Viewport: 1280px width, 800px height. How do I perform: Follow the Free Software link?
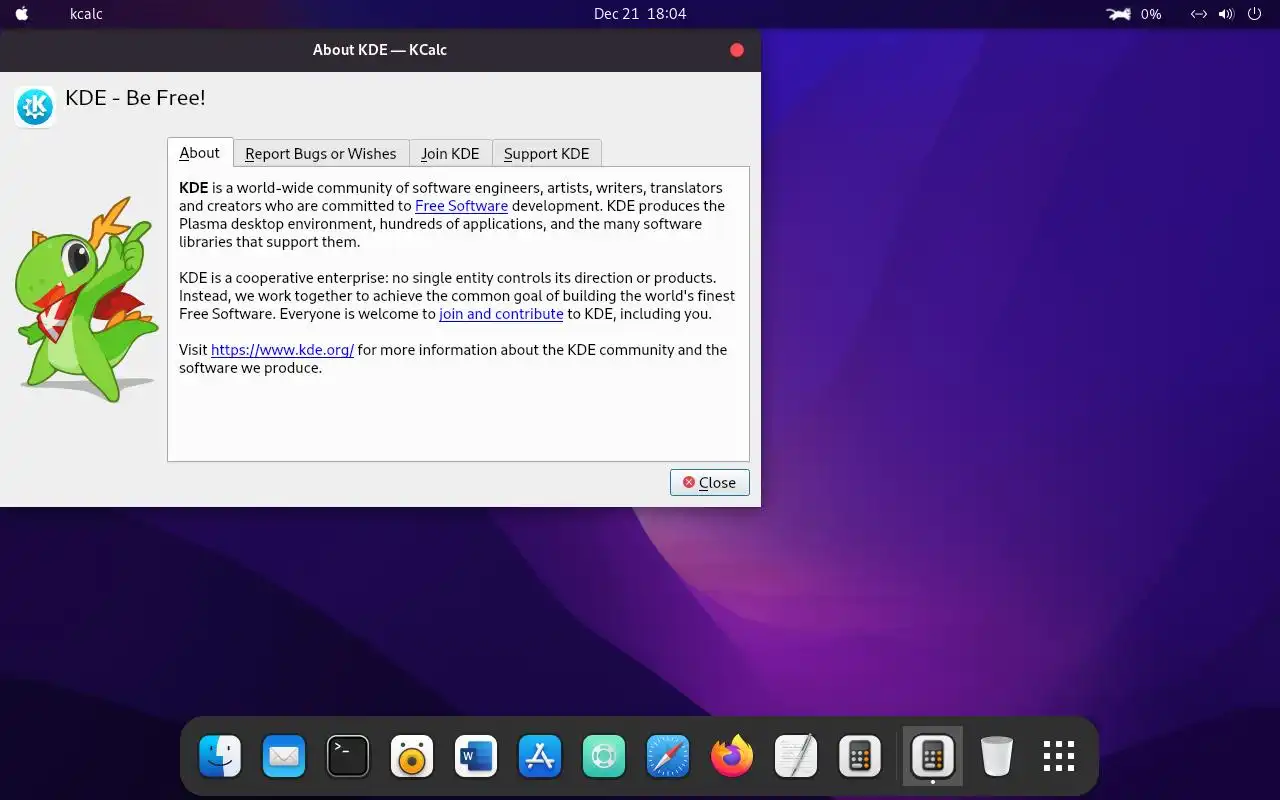[x=461, y=206]
